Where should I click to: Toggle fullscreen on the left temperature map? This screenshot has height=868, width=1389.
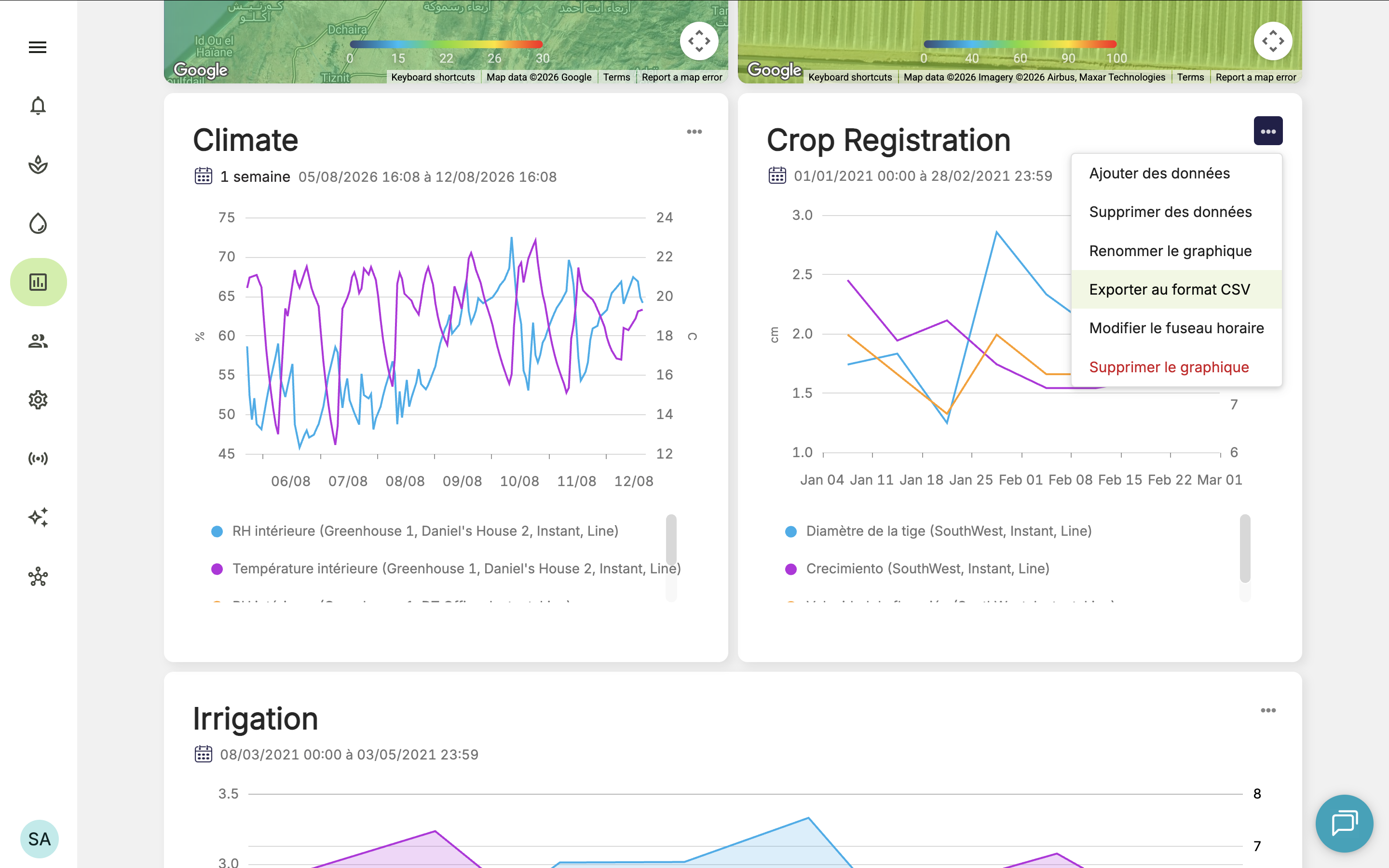pos(699,41)
